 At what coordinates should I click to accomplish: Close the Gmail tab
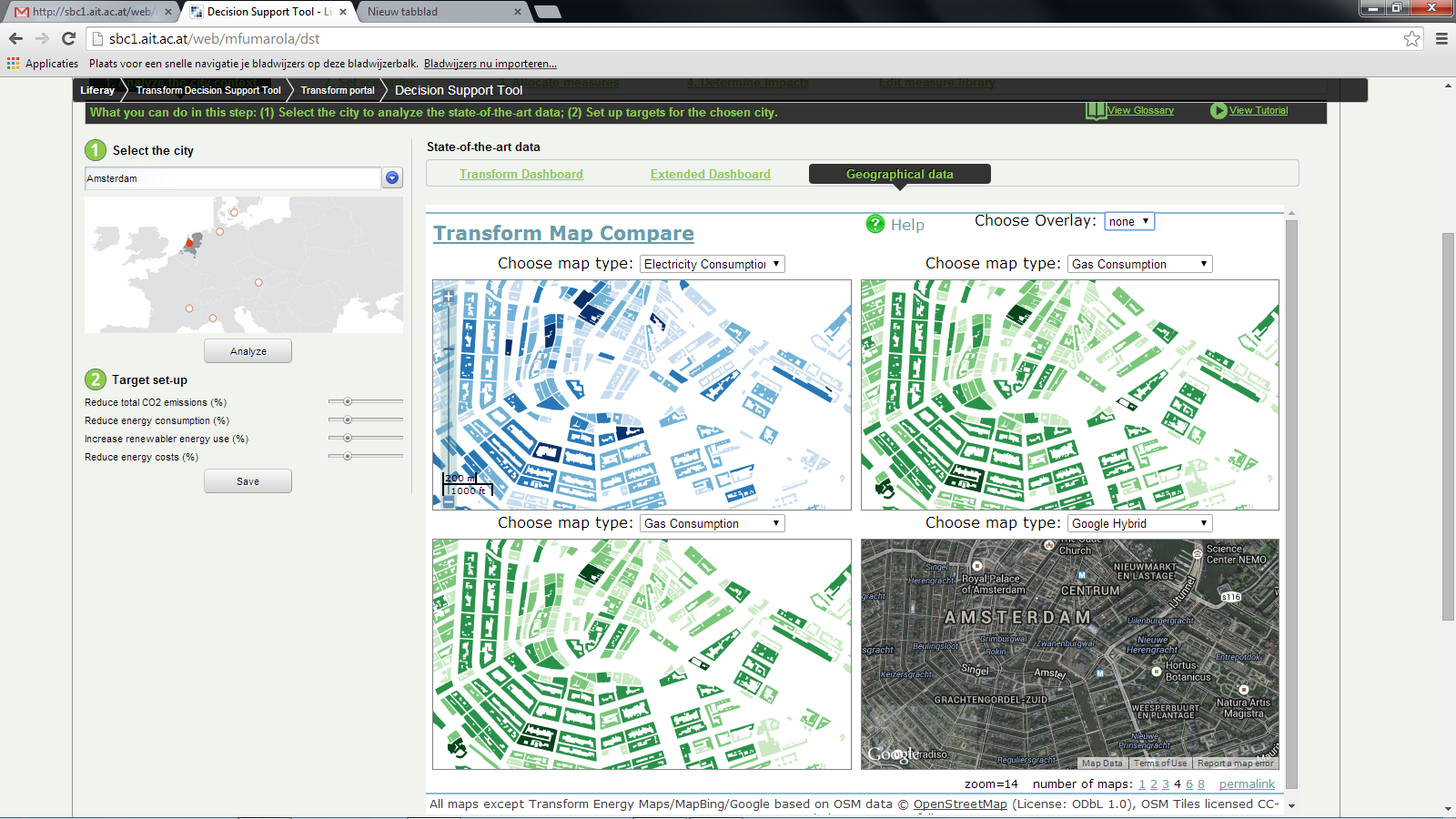pyautogui.click(x=168, y=12)
